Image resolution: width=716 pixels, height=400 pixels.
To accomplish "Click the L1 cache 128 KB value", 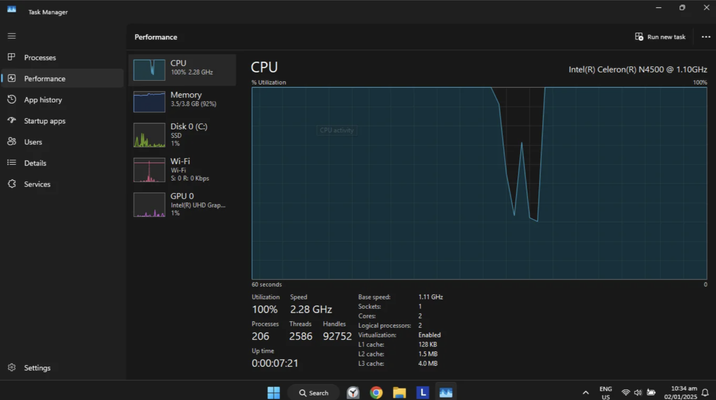I will (427, 344).
